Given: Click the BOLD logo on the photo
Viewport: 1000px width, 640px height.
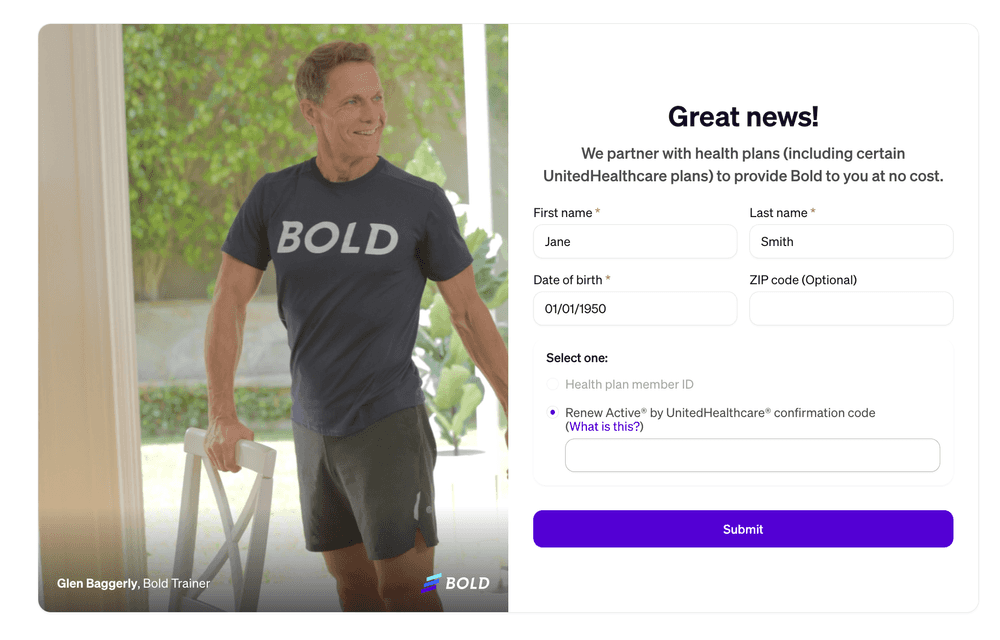Looking at the screenshot, I should [x=455, y=583].
